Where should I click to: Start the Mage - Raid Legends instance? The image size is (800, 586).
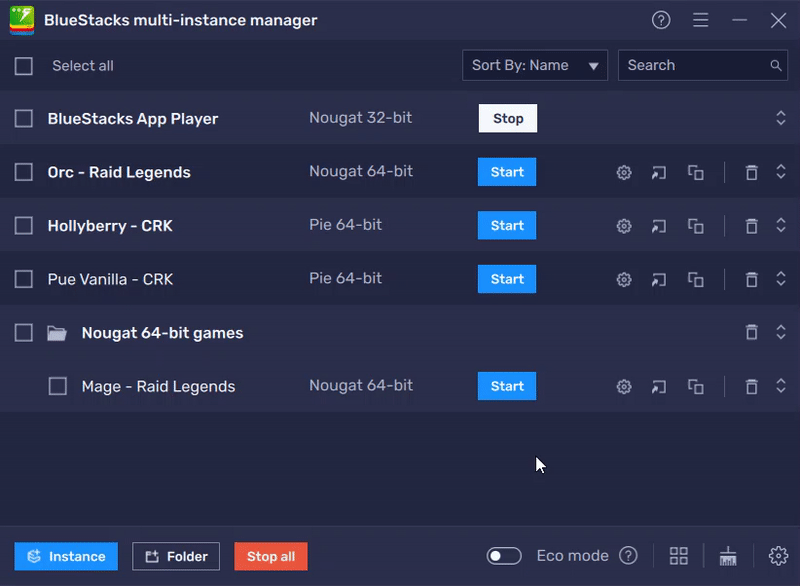point(507,386)
